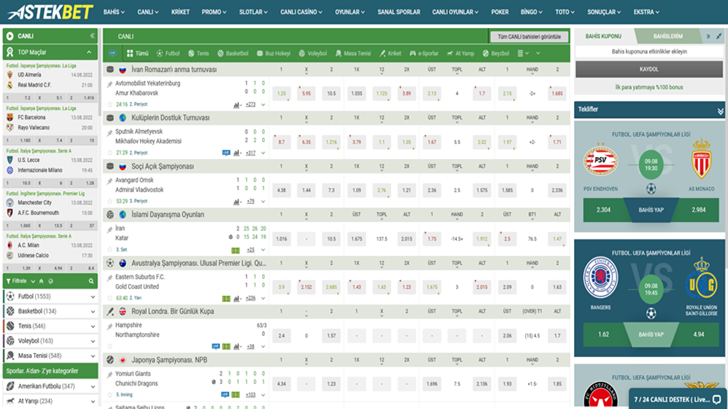Favorite the Eastern Suburbs F.C. match star

[110, 298]
